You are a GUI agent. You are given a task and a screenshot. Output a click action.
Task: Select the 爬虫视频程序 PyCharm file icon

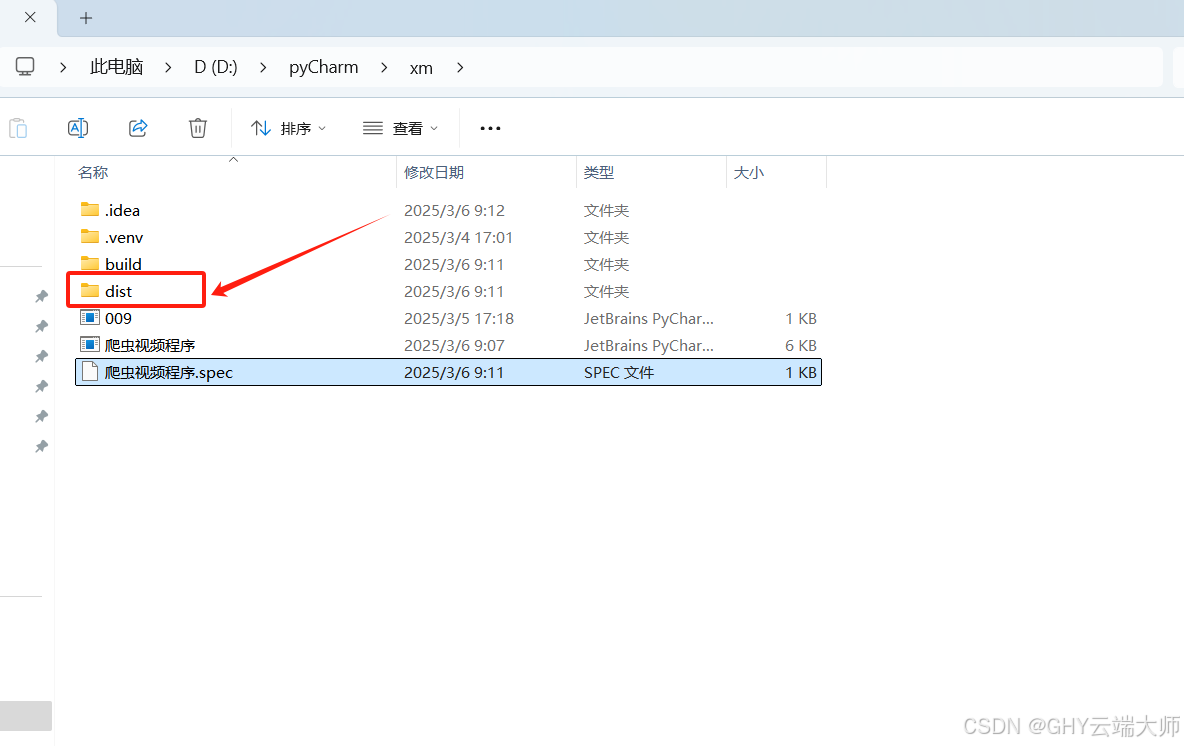pos(90,345)
